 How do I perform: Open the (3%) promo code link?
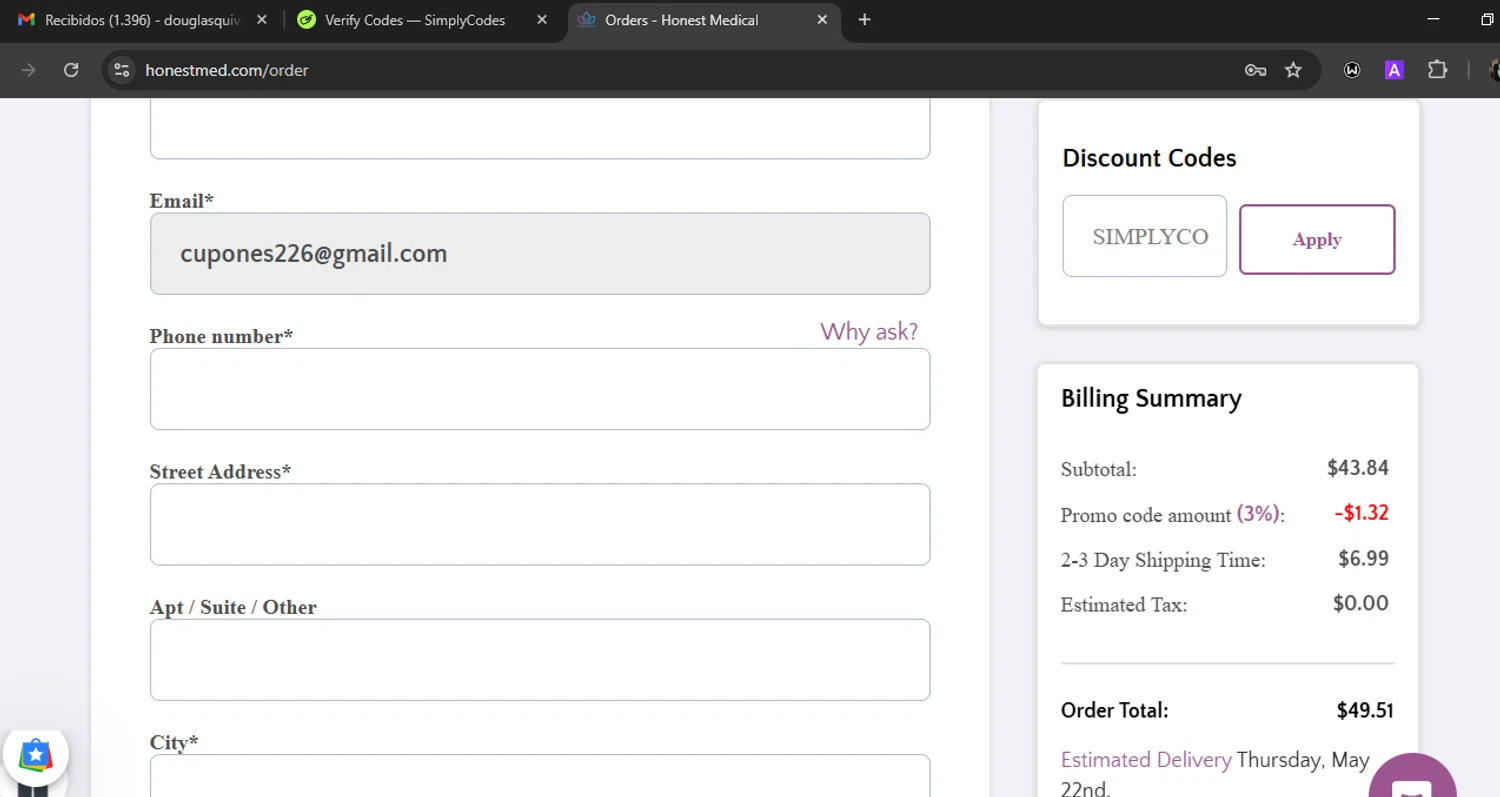point(1258,514)
